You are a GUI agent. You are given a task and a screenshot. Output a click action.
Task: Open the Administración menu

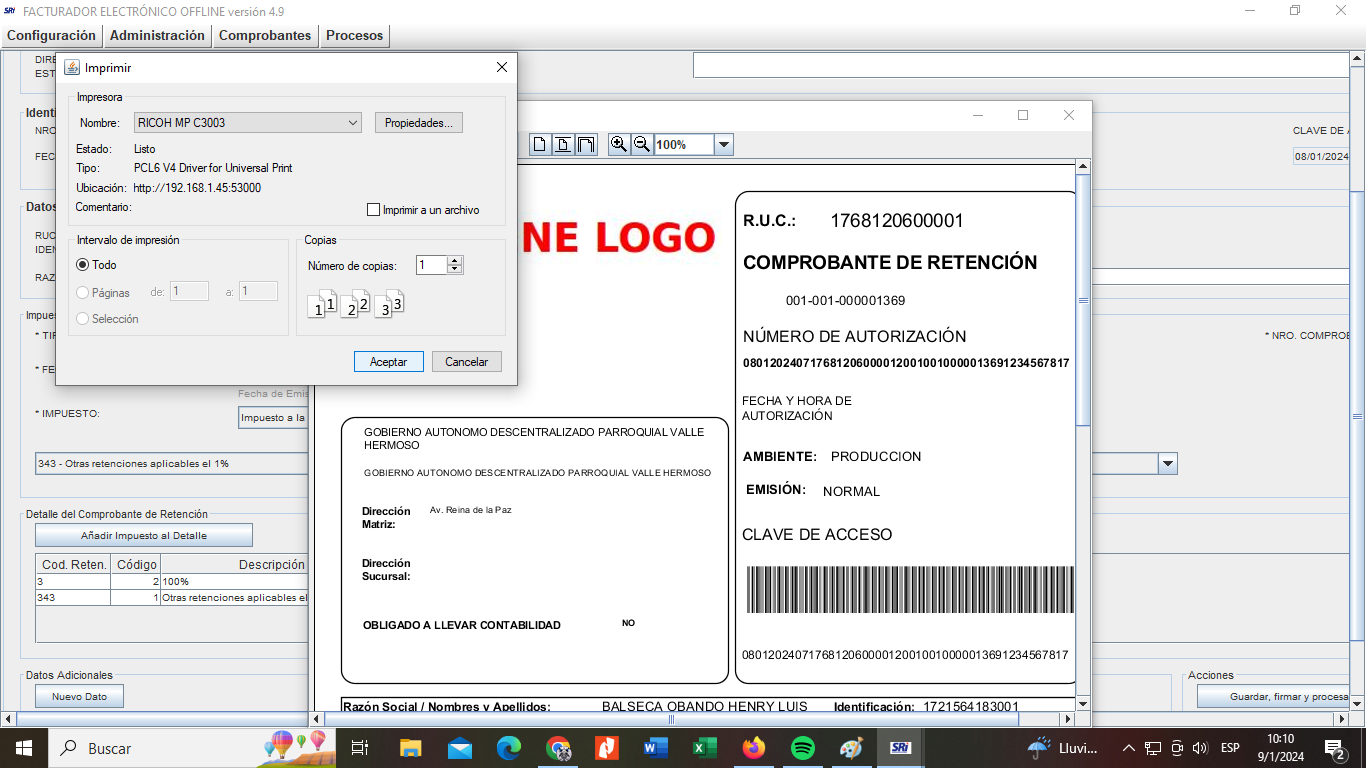click(157, 35)
